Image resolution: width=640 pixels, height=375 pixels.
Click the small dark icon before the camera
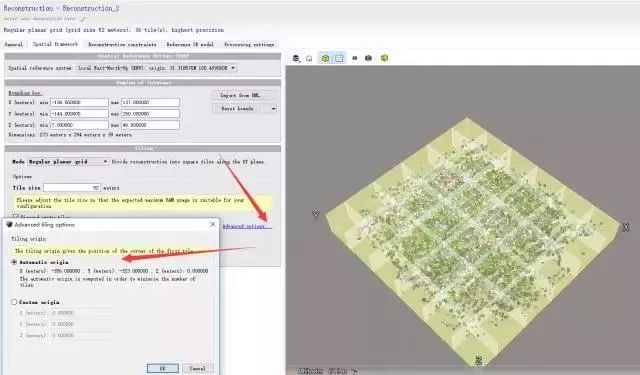click(355, 58)
